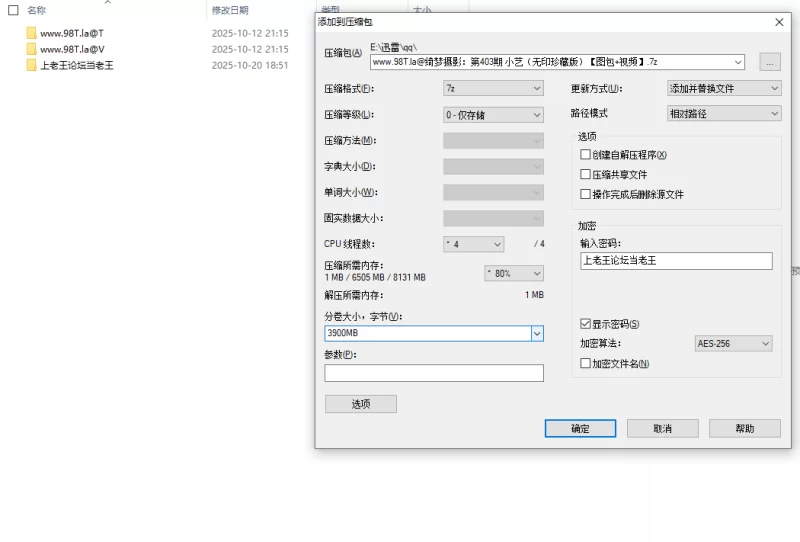Screen dimensions: 800x542
Task: Enable 加密文件名 checkbox
Action: tap(586, 364)
